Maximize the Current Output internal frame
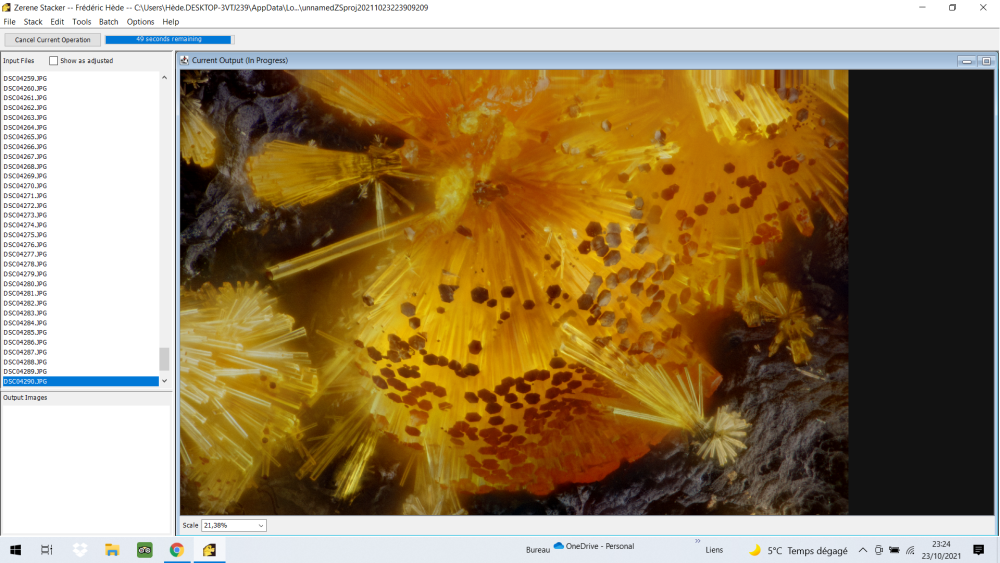The height and width of the screenshot is (563, 1000). 986,61
